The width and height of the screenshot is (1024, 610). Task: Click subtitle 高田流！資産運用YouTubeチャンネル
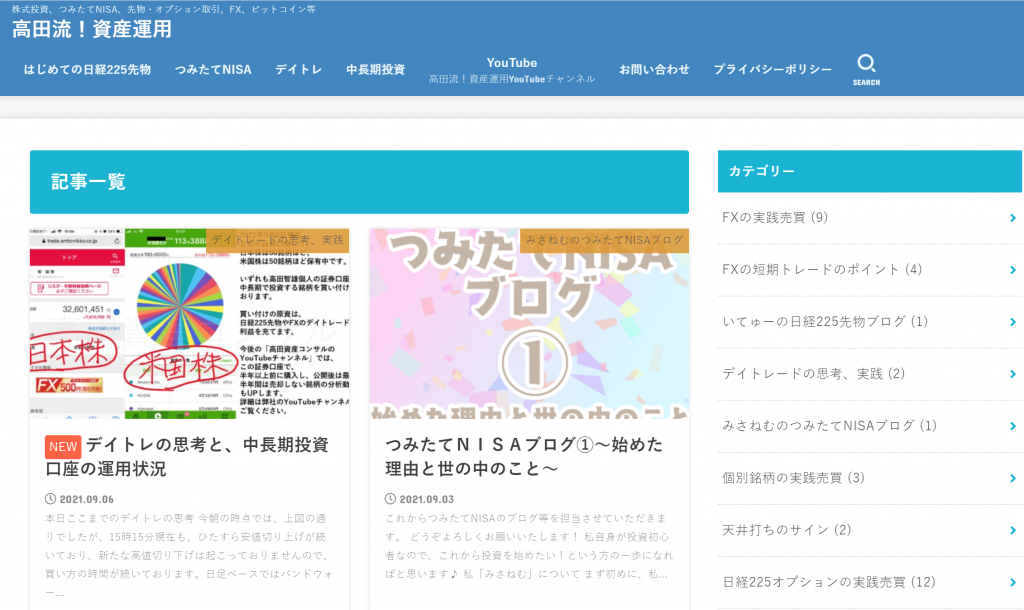pos(512,79)
